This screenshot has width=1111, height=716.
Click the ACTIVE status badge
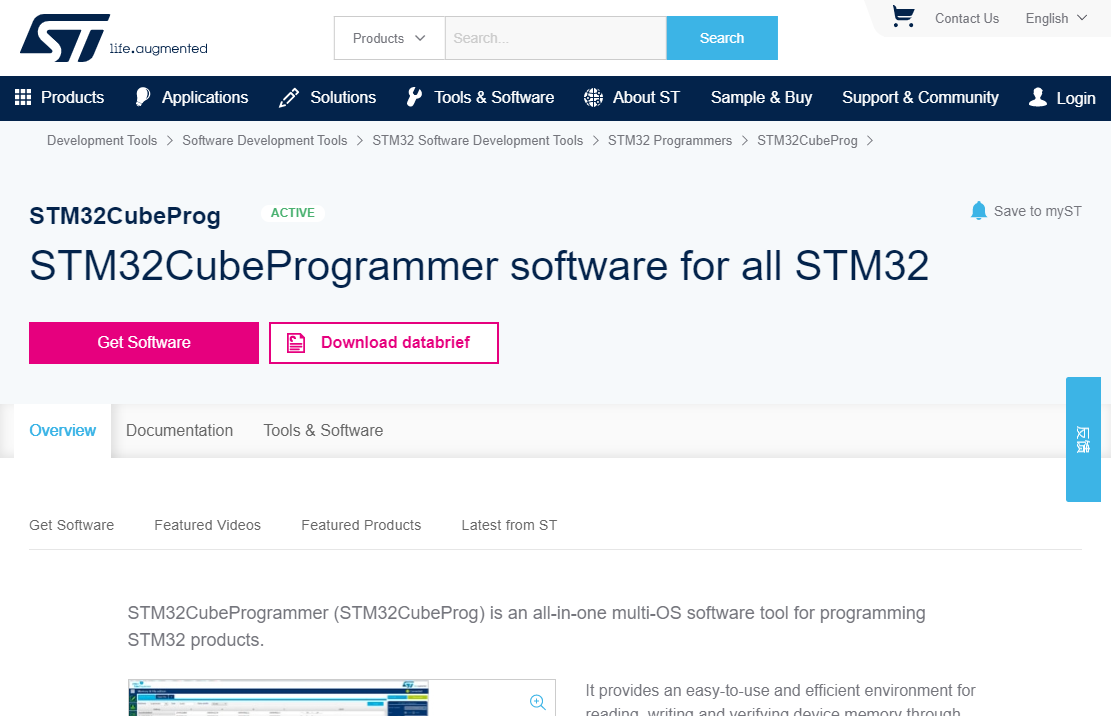293,213
